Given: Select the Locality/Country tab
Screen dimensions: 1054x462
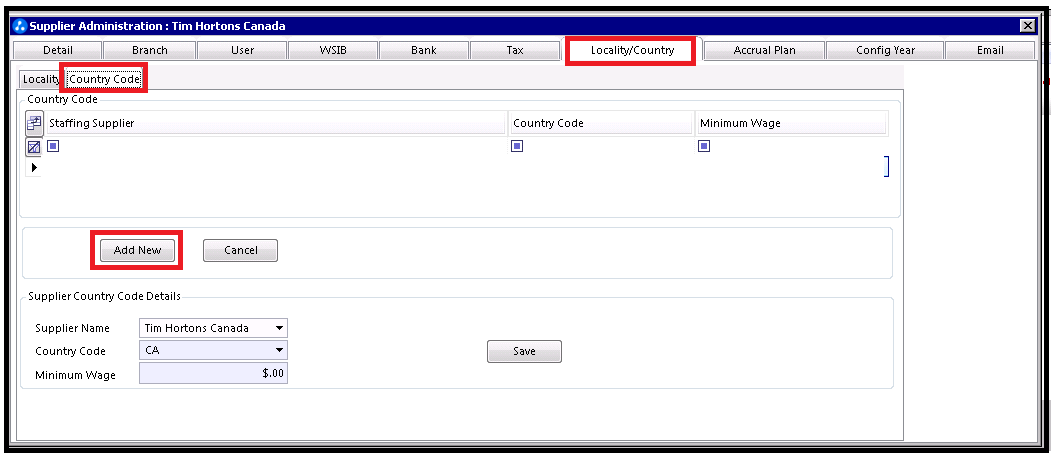Looking at the screenshot, I should [x=632, y=50].
